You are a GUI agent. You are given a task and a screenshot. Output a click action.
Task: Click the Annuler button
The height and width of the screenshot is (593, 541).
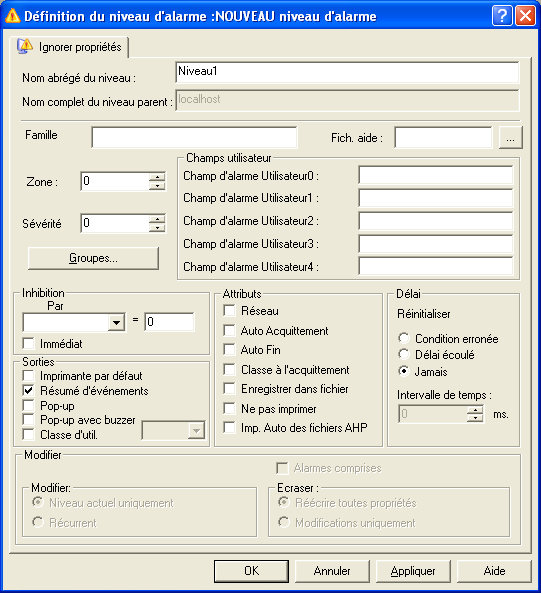(332, 571)
